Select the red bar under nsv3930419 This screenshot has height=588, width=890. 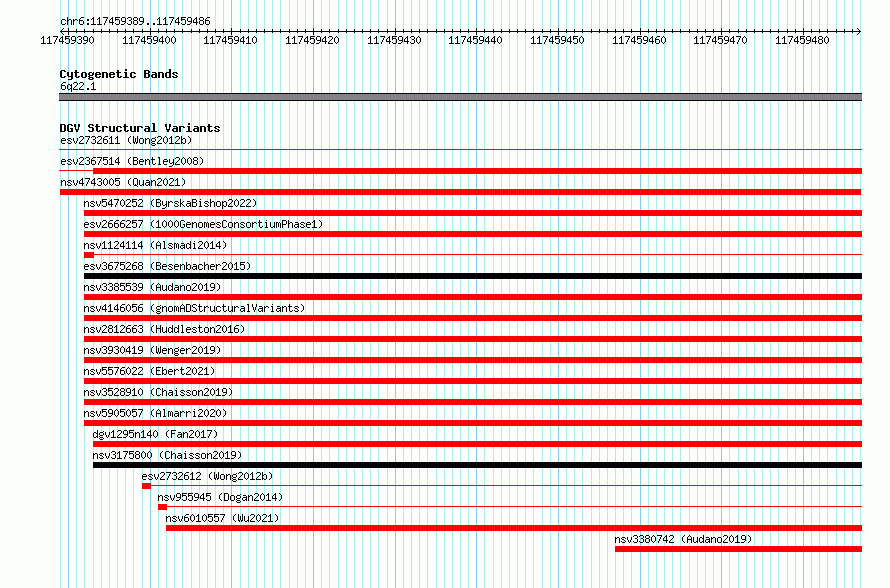tap(473, 360)
